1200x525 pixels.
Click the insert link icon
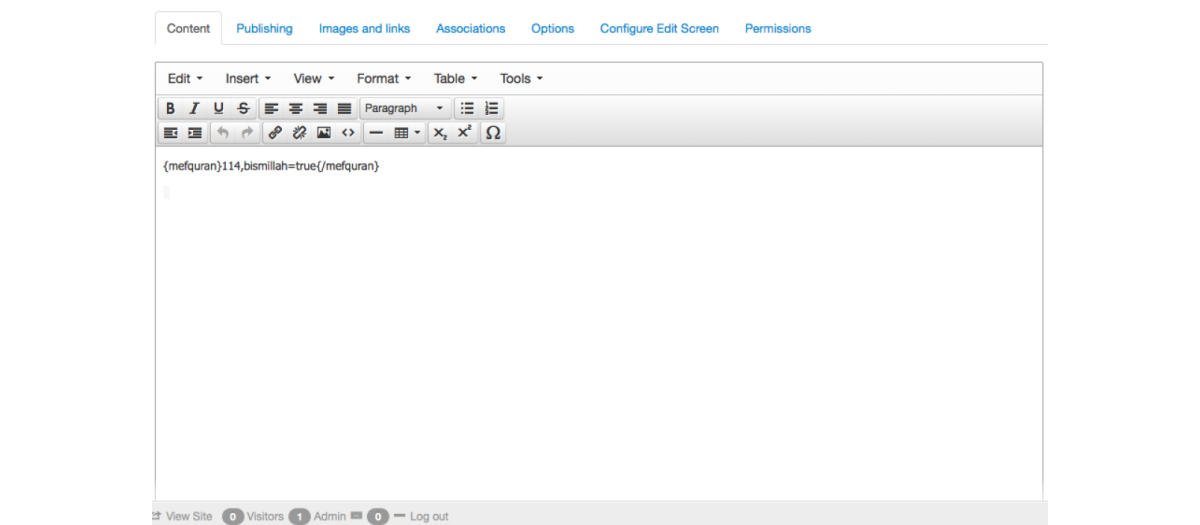[275, 132]
